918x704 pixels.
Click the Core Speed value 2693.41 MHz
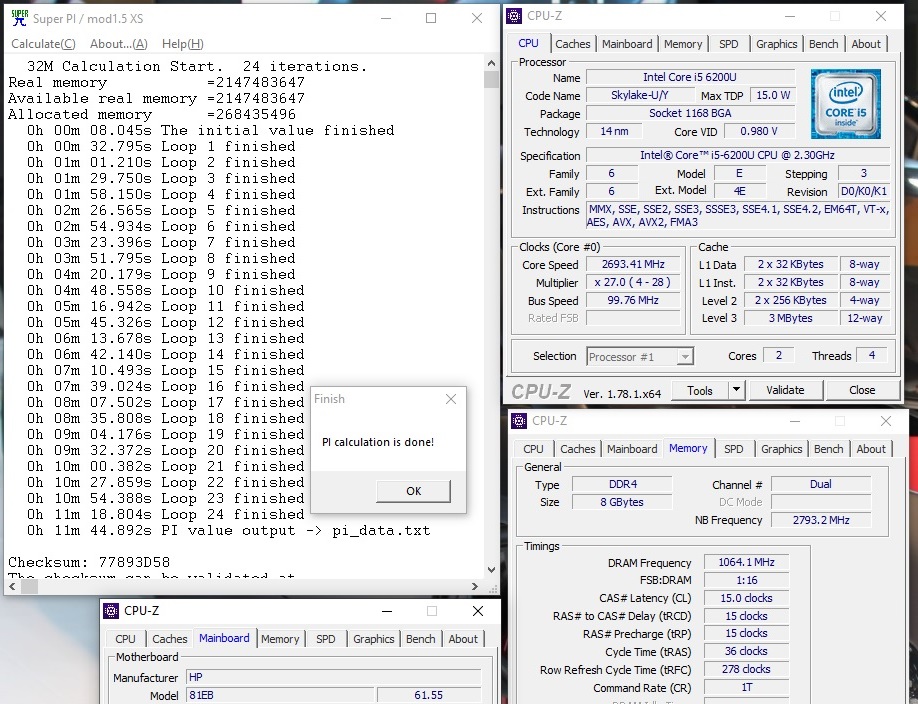pyautogui.click(x=633, y=265)
